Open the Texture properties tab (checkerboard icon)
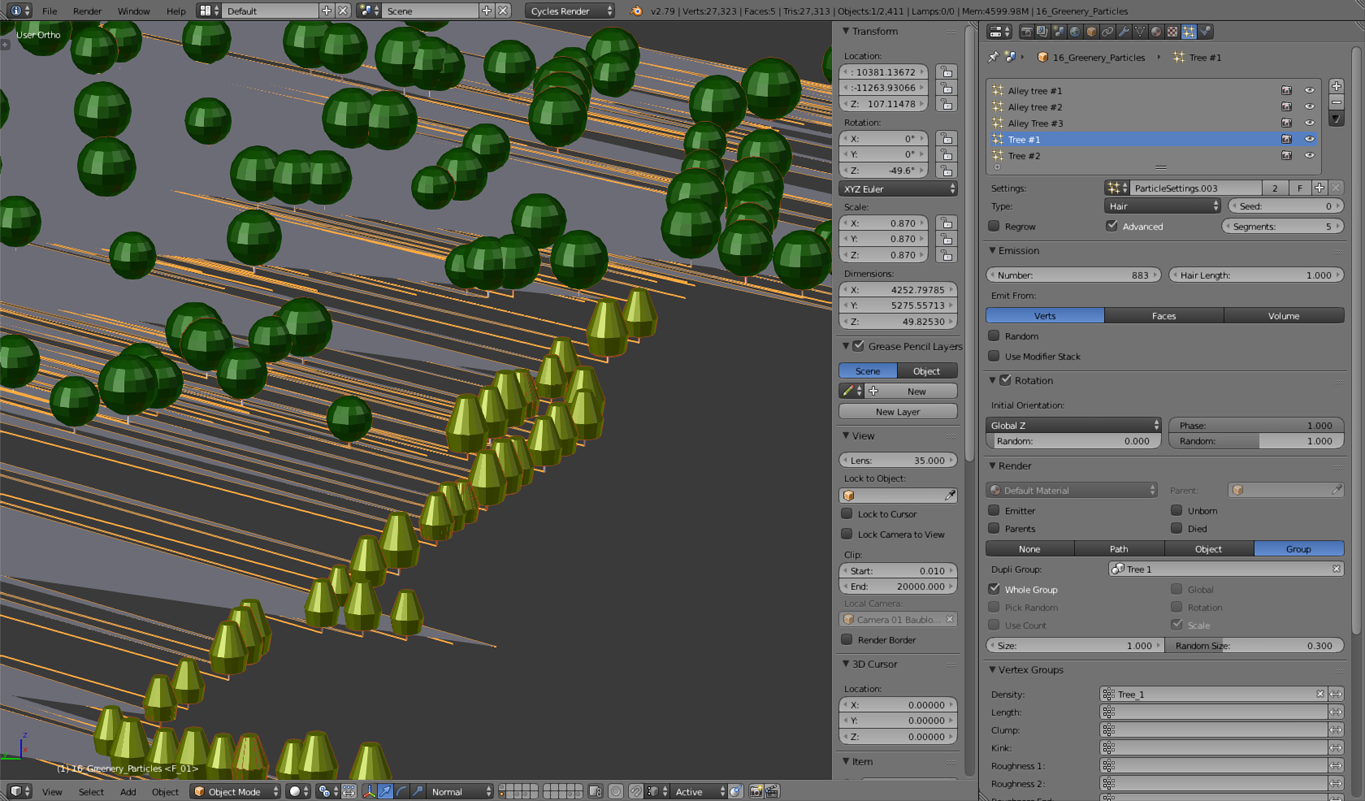 tap(1173, 32)
